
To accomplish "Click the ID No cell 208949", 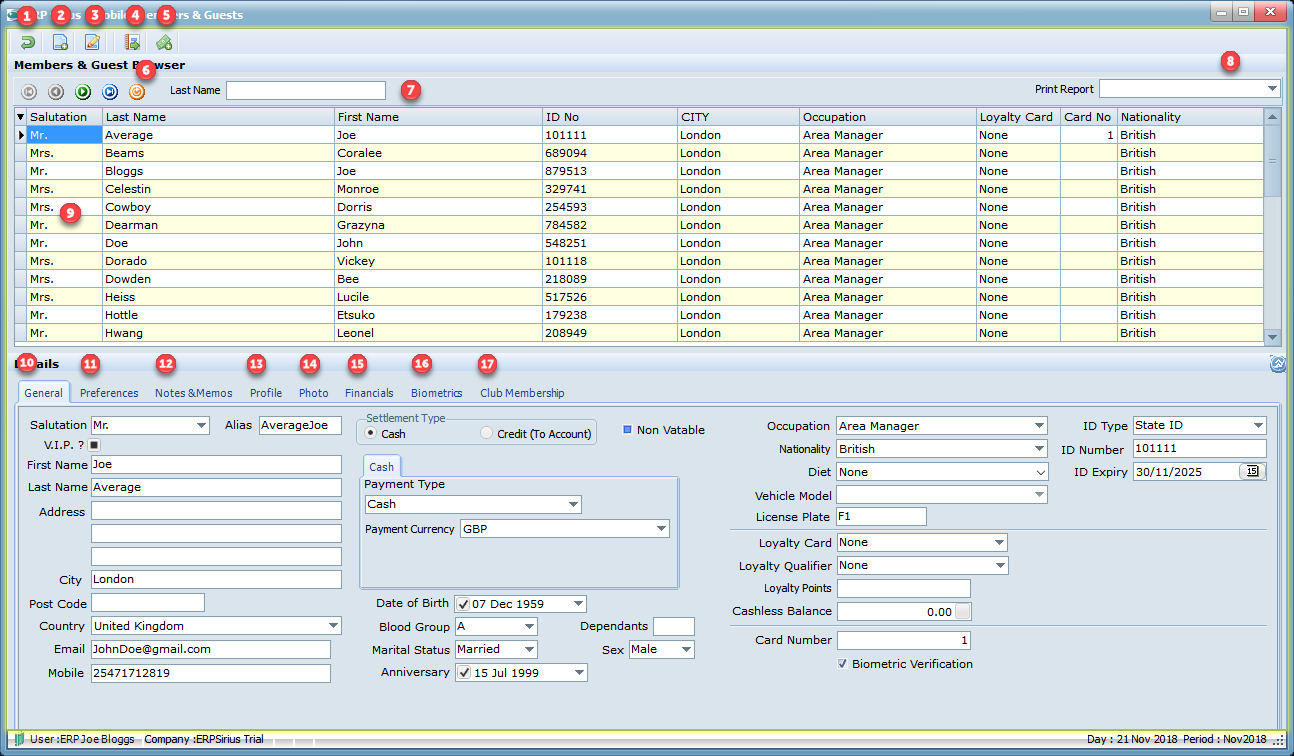I will 609,333.
